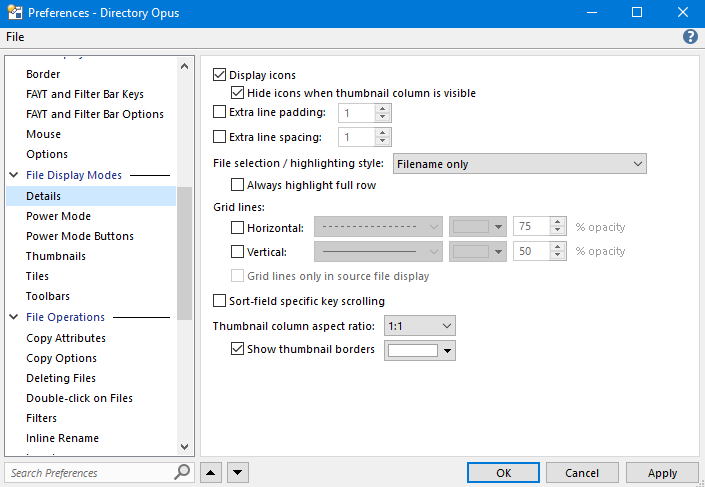Click the Extra line padding value field
Screen dimensions: 705x487
357,113
